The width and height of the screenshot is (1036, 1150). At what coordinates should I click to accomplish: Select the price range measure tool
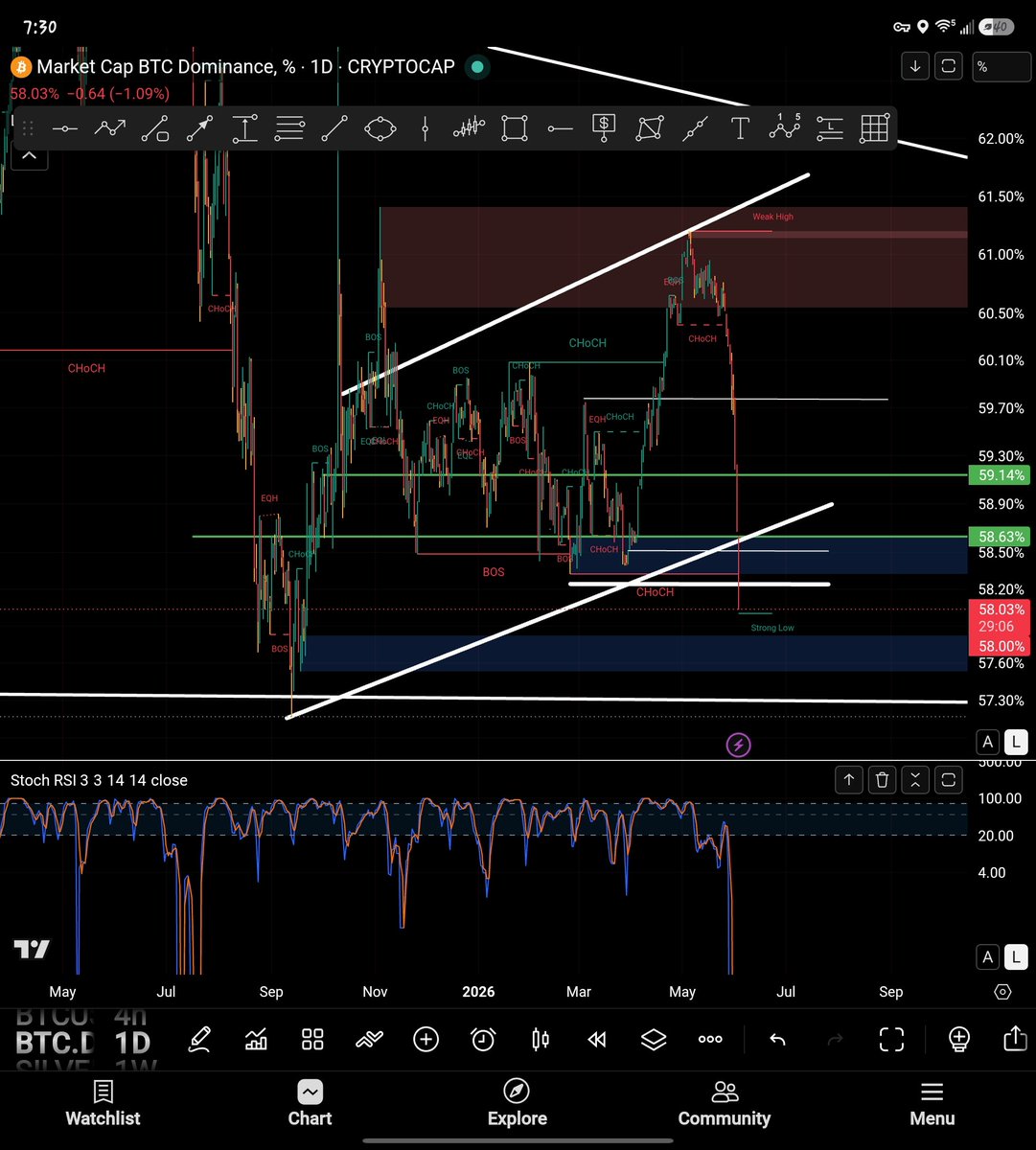click(244, 128)
